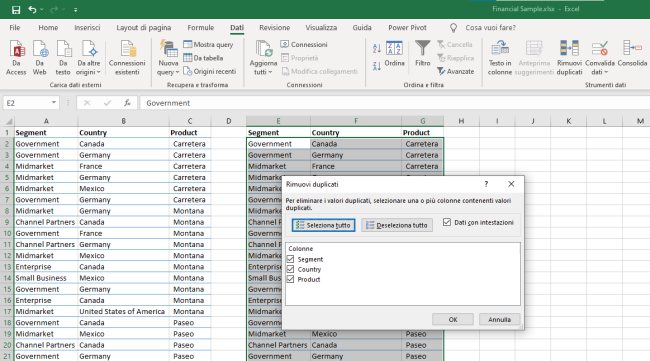Switch to the Inserisci tab
Viewport: 650px width, 361px height.
tap(87, 27)
